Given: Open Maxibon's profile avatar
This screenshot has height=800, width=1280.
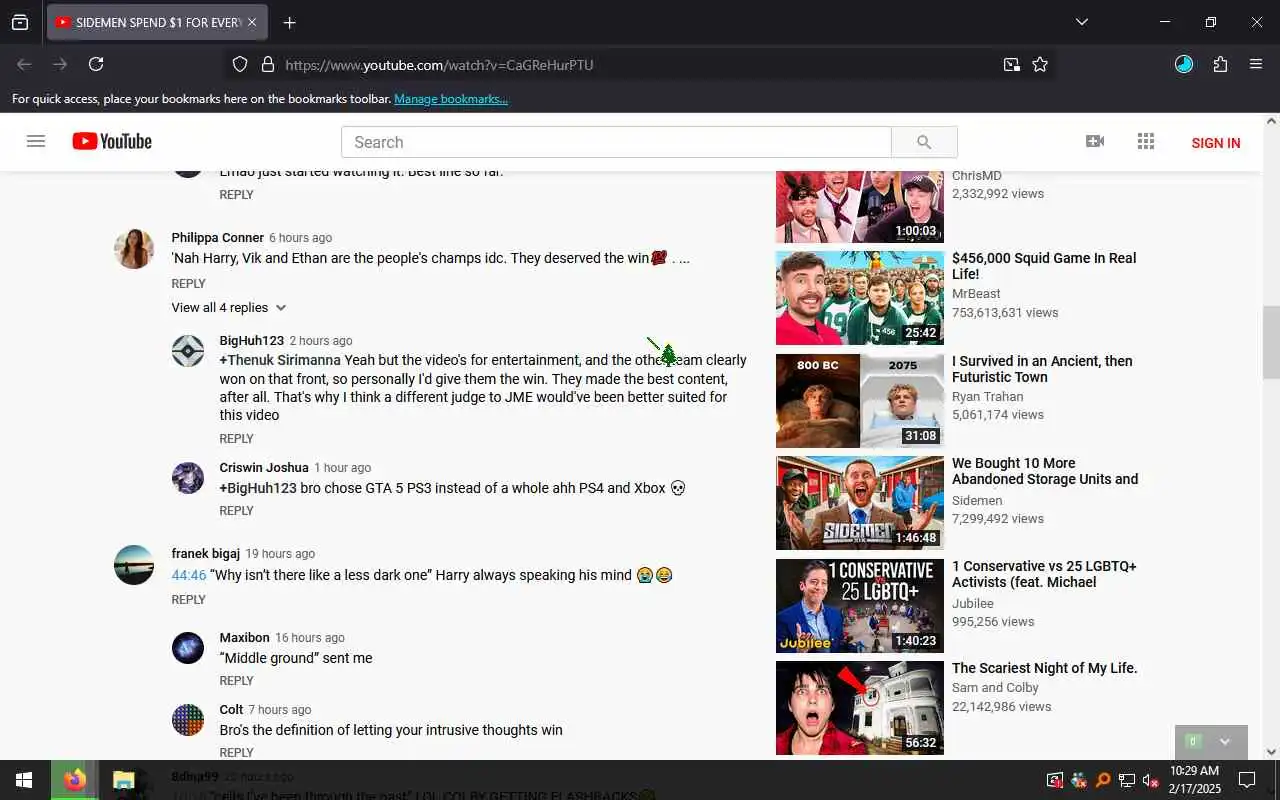Looking at the screenshot, I should click(188, 648).
